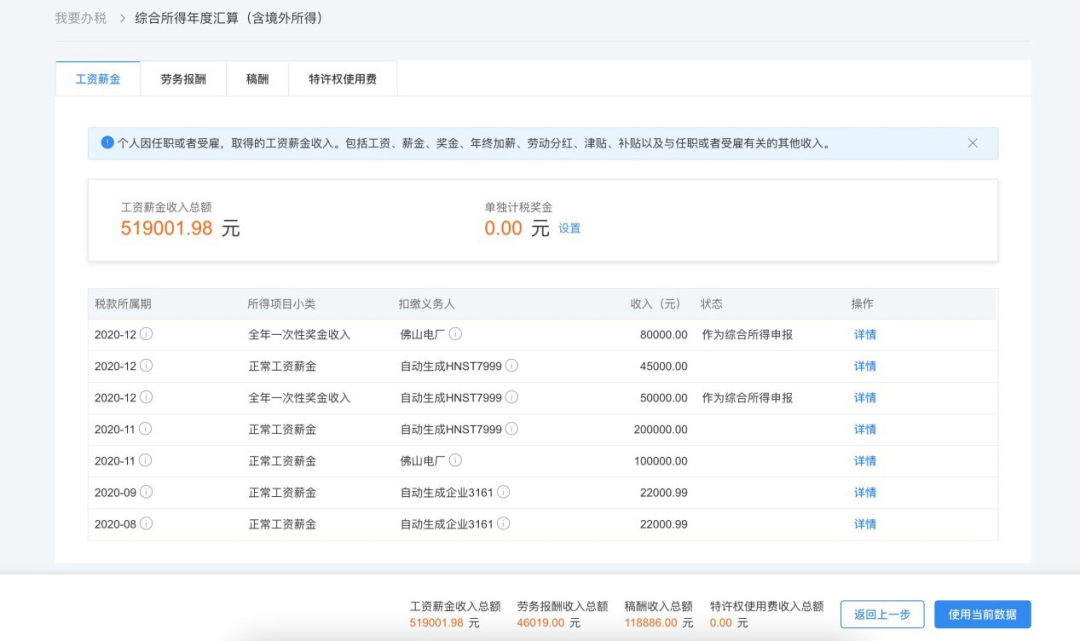The height and width of the screenshot is (641, 1080).
Task: Open 详情 for the 45000.00 row
Action: pyautogui.click(x=865, y=366)
